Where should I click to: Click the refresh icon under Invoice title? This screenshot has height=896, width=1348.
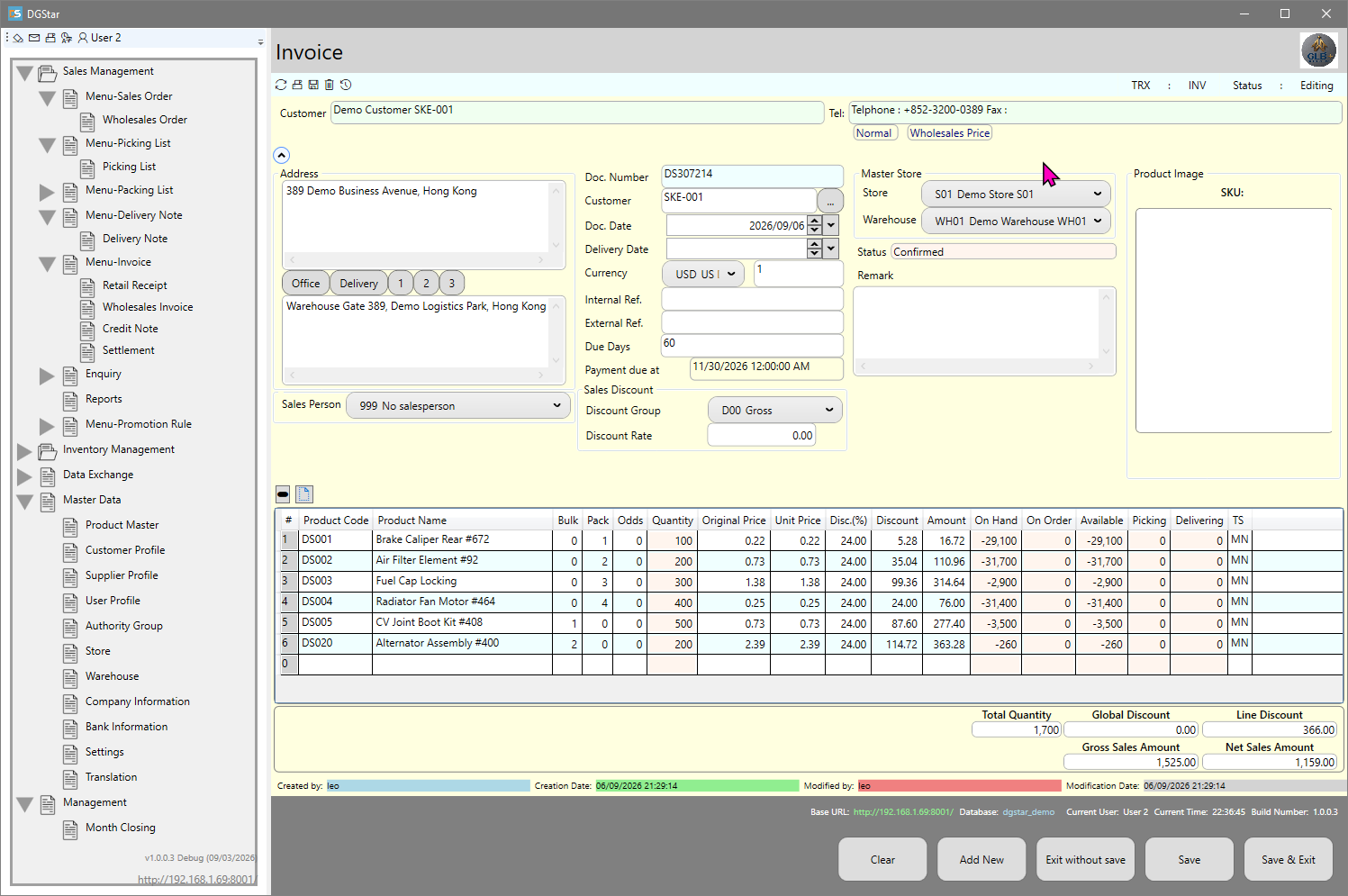pos(281,85)
